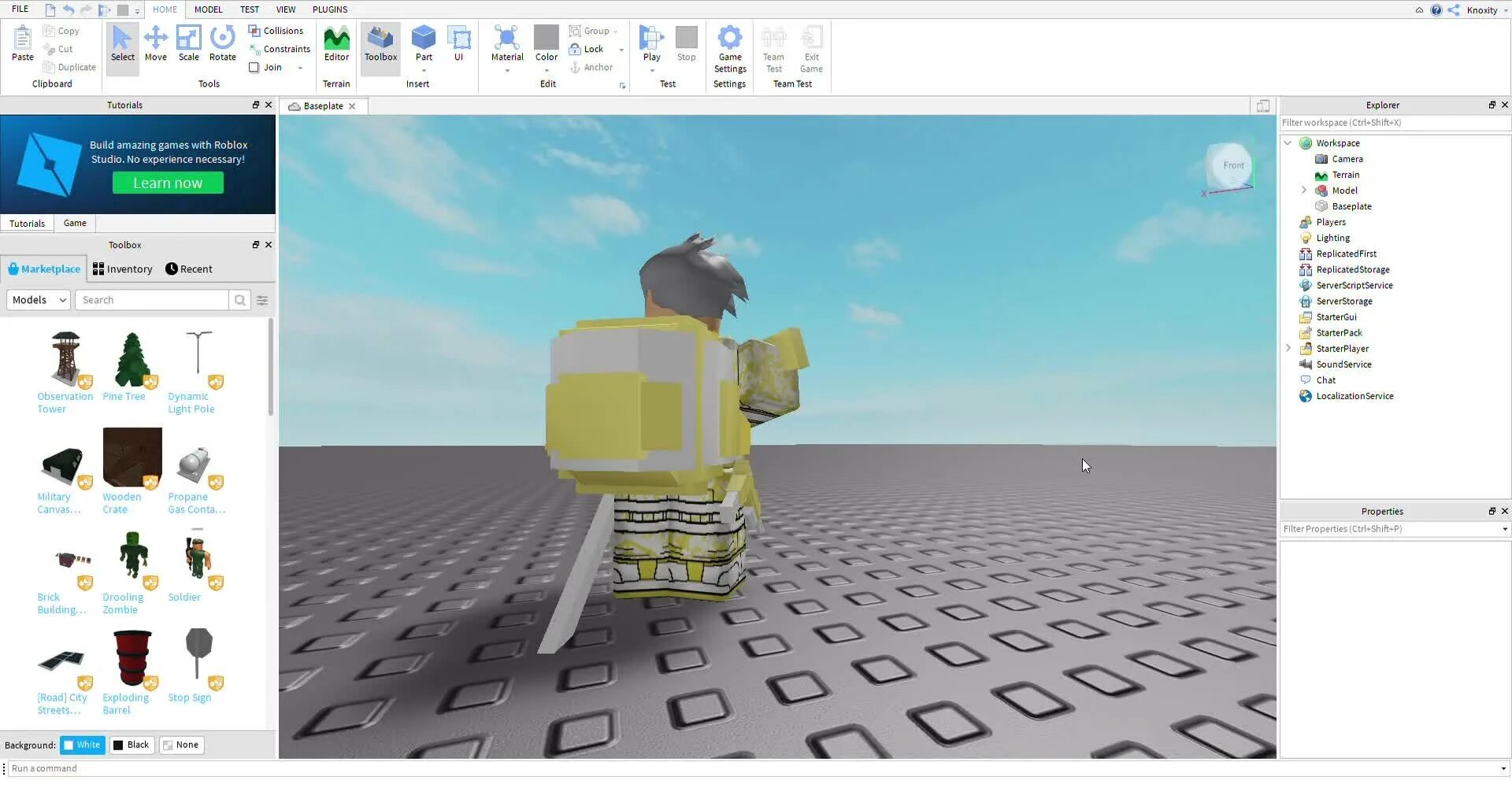Click the Paste clipboard icon
The width and height of the screenshot is (1512, 803).
pyautogui.click(x=22, y=43)
